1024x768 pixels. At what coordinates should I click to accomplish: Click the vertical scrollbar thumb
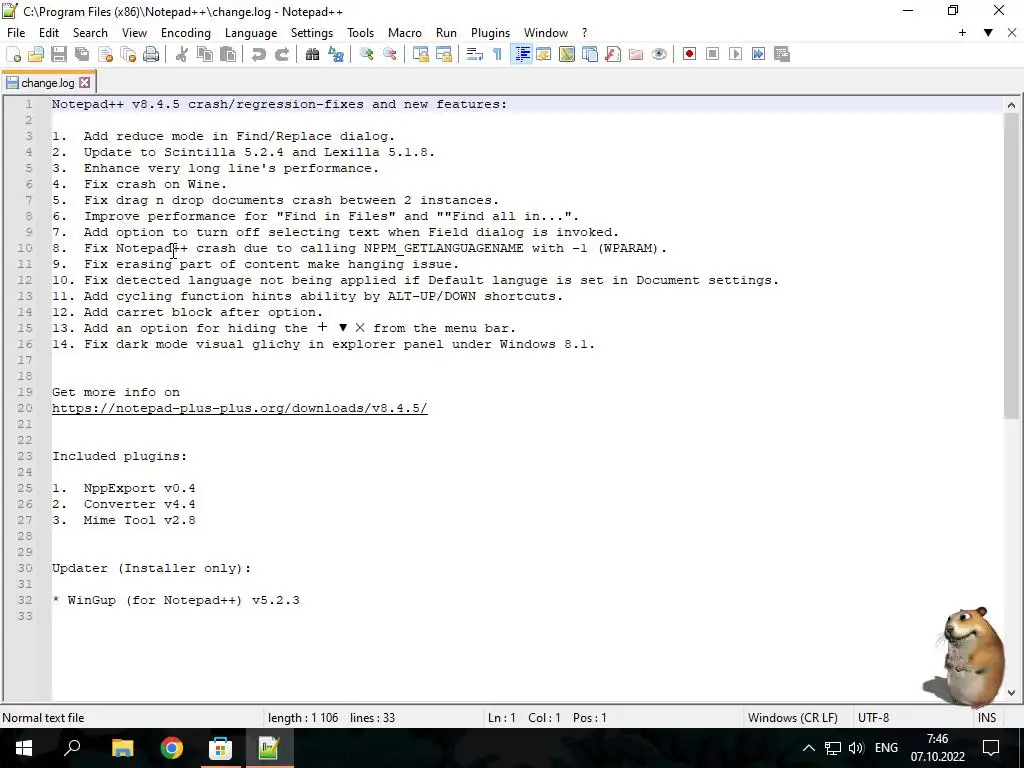(1011, 265)
